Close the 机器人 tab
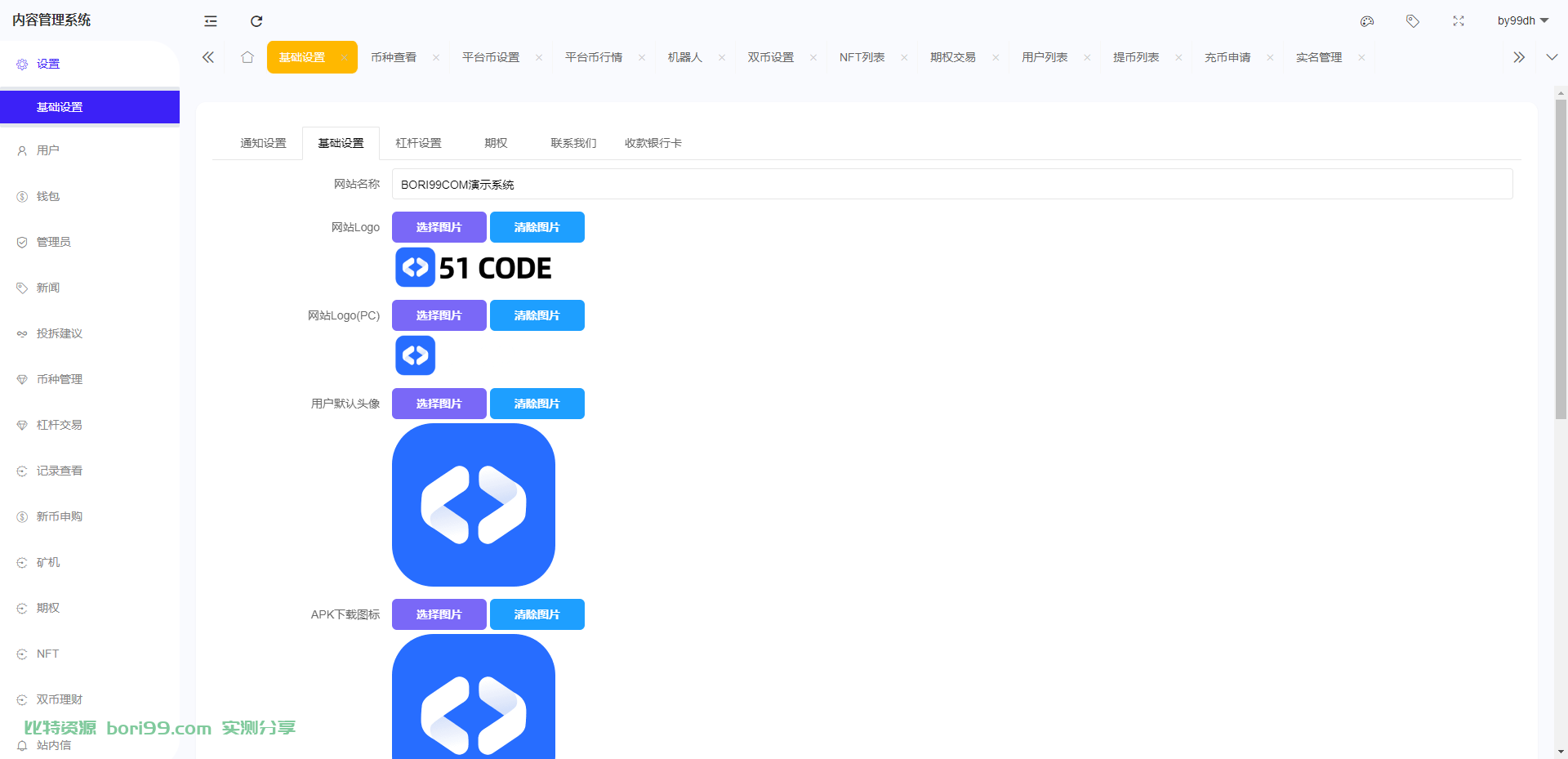 [722, 57]
